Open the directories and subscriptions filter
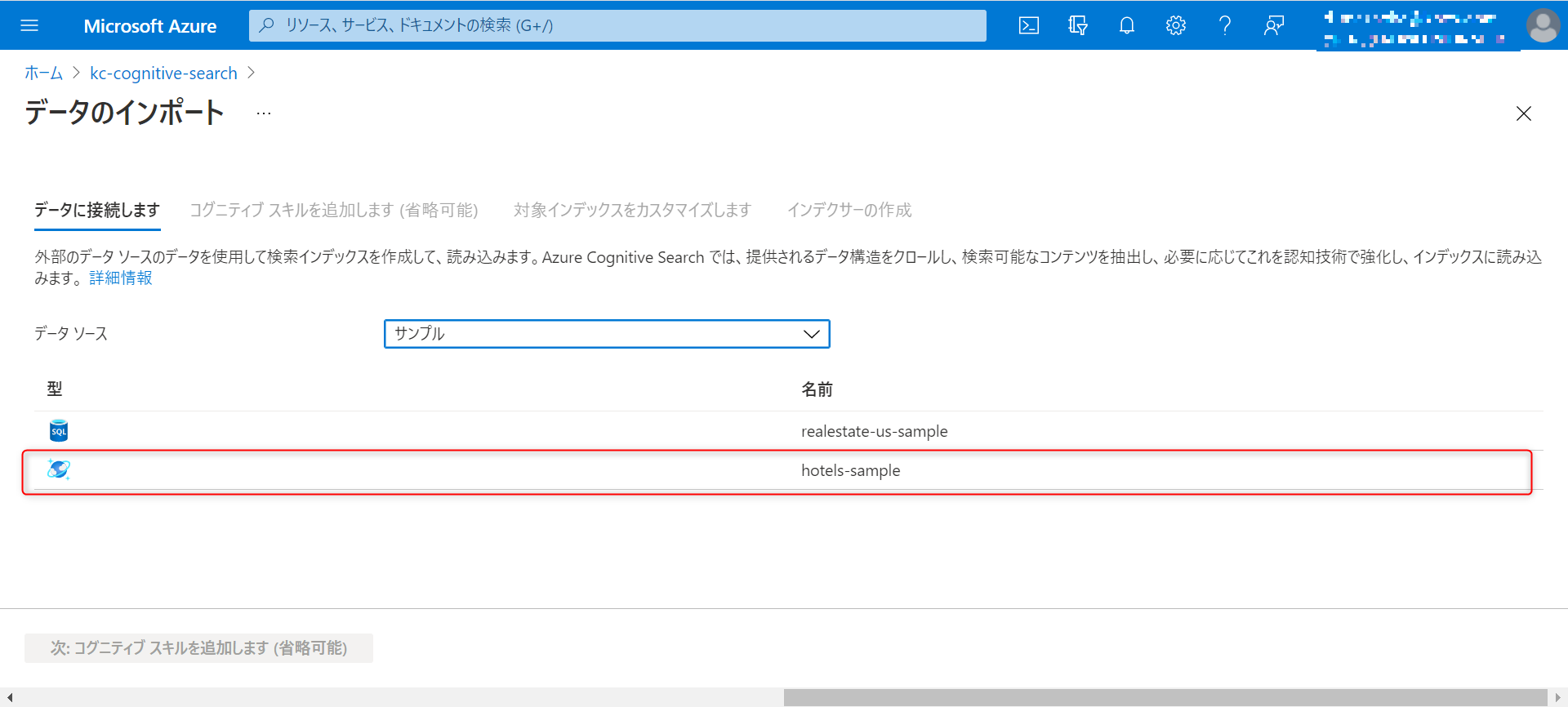 point(1078,25)
